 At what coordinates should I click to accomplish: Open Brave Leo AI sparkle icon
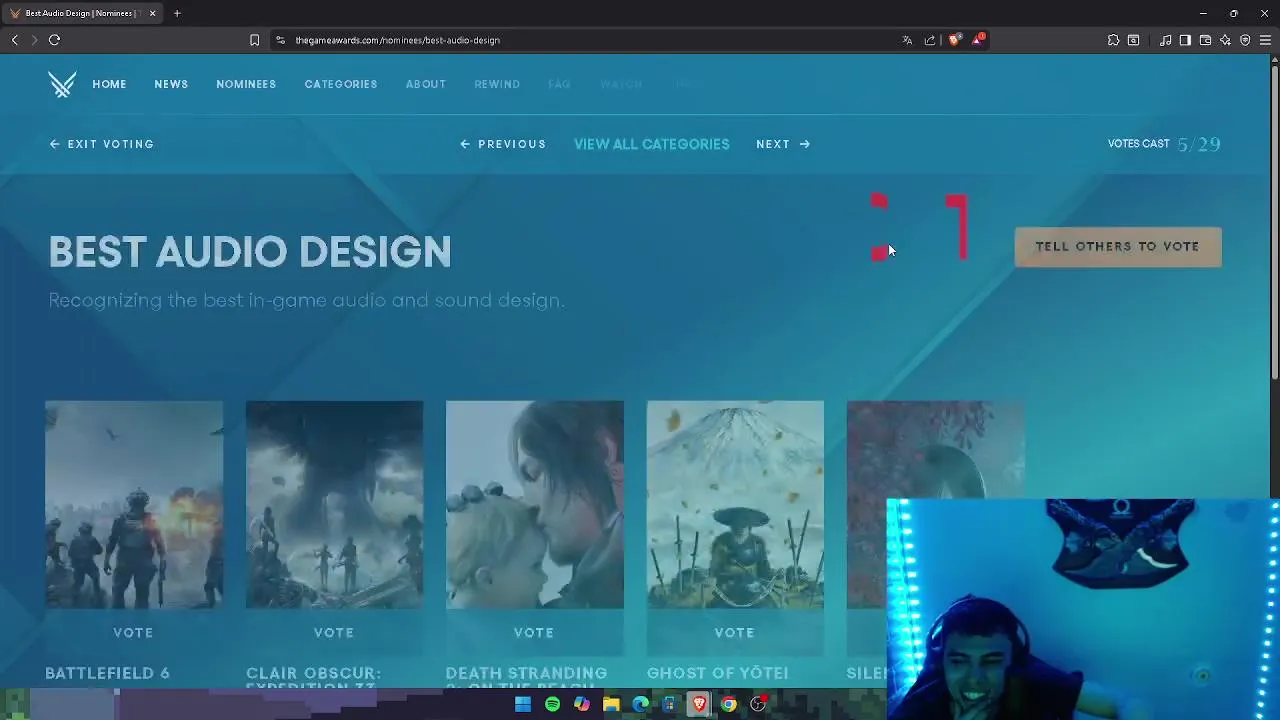[x=1225, y=40]
